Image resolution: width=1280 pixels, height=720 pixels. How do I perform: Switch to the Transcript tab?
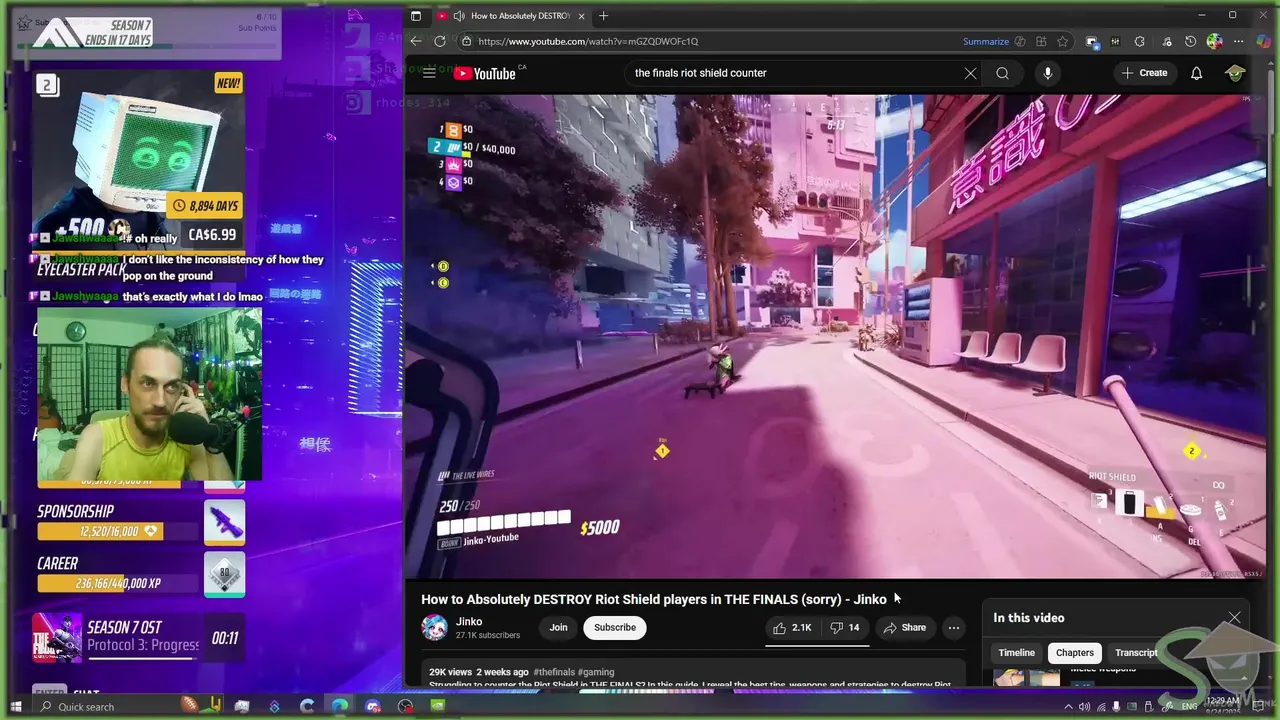[x=1136, y=653]
